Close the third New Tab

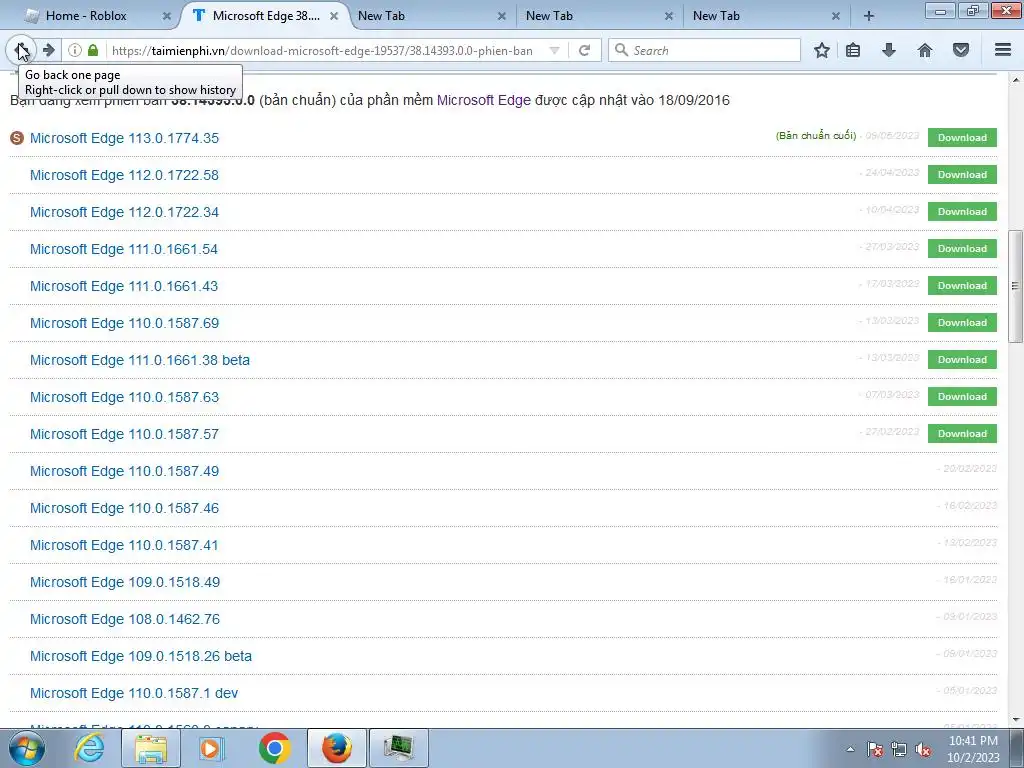tap(835, 16)
